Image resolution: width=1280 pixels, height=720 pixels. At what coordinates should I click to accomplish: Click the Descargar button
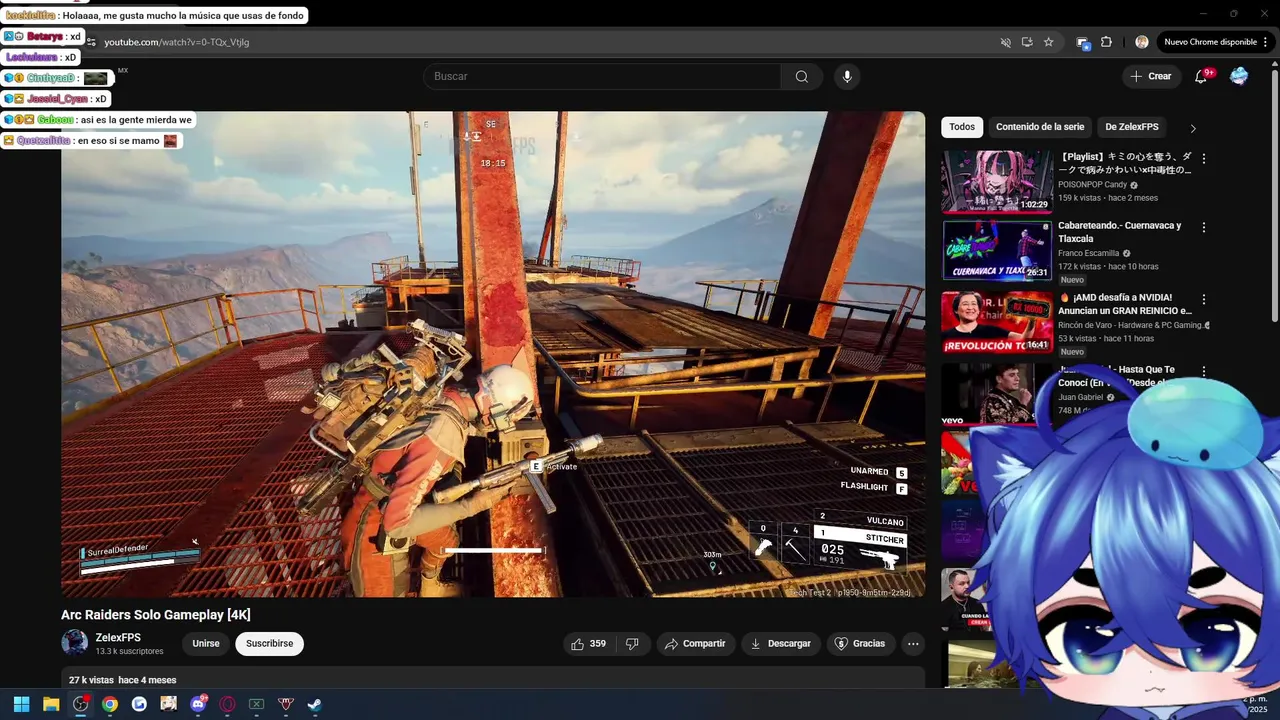[x=781, y=644]
